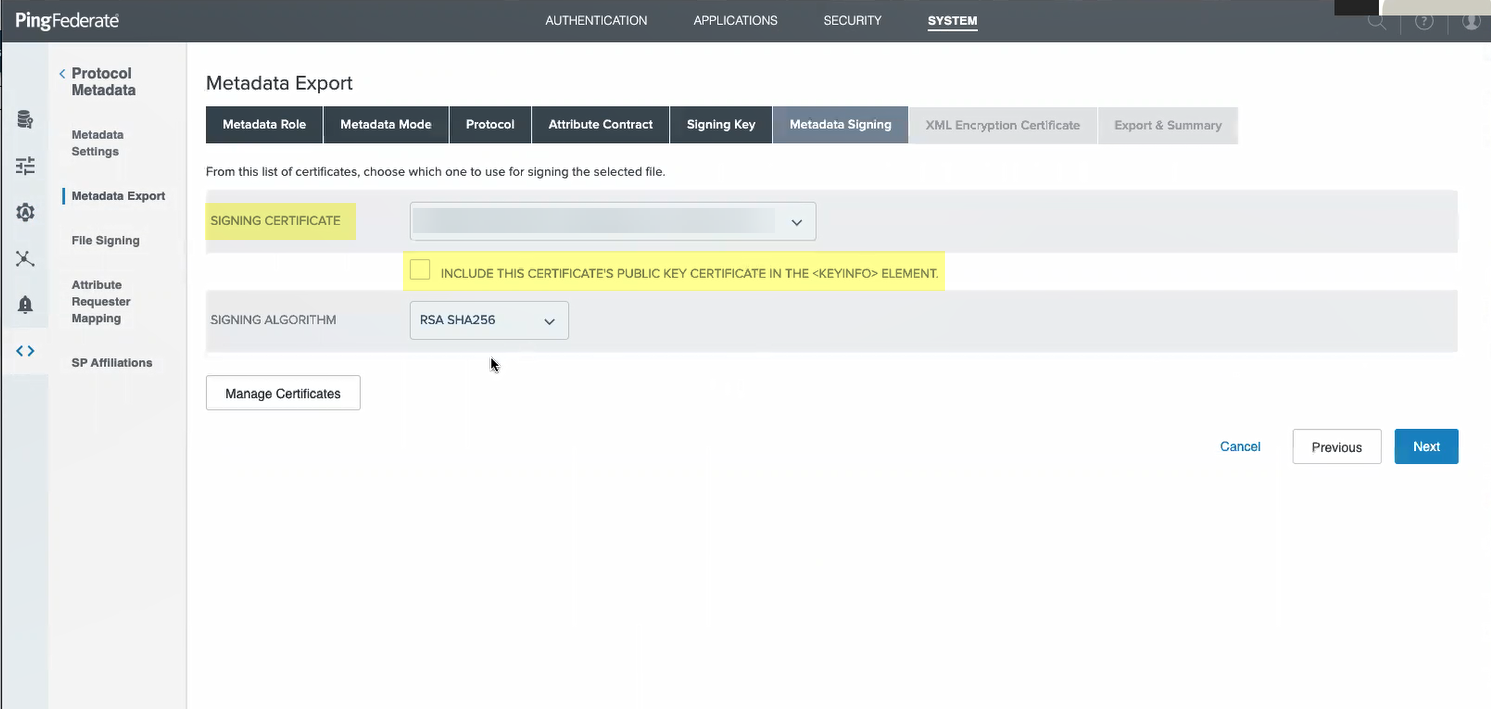1491x709 pixels.
Task: Select the gear administration icon in sidebar
Action: pos(25,212)
